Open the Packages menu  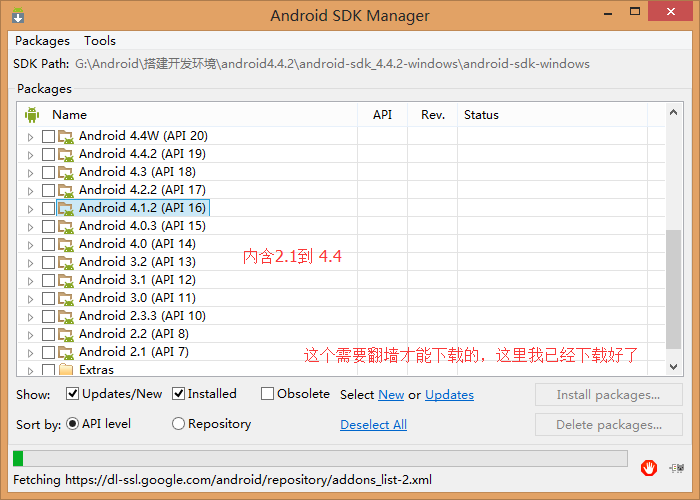(42, 41)
